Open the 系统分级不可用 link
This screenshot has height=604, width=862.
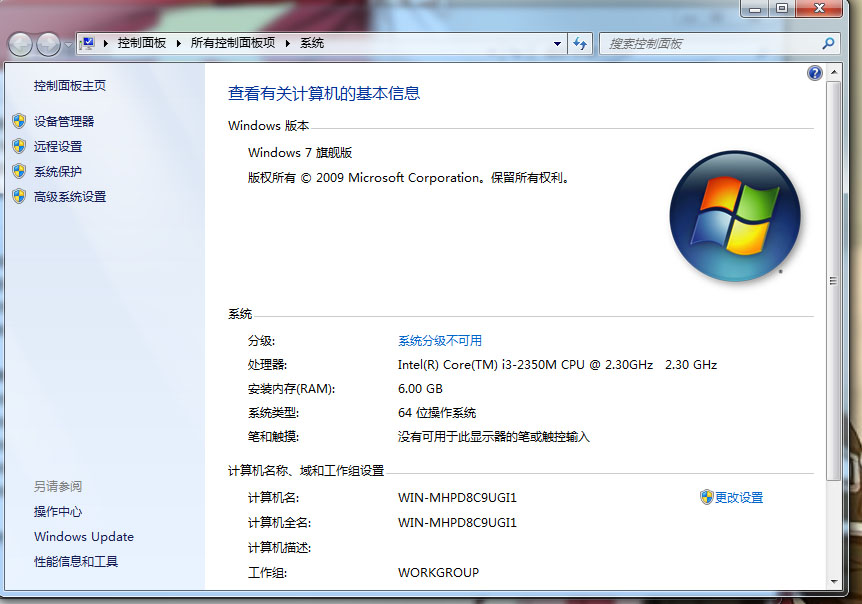[439, 341]
